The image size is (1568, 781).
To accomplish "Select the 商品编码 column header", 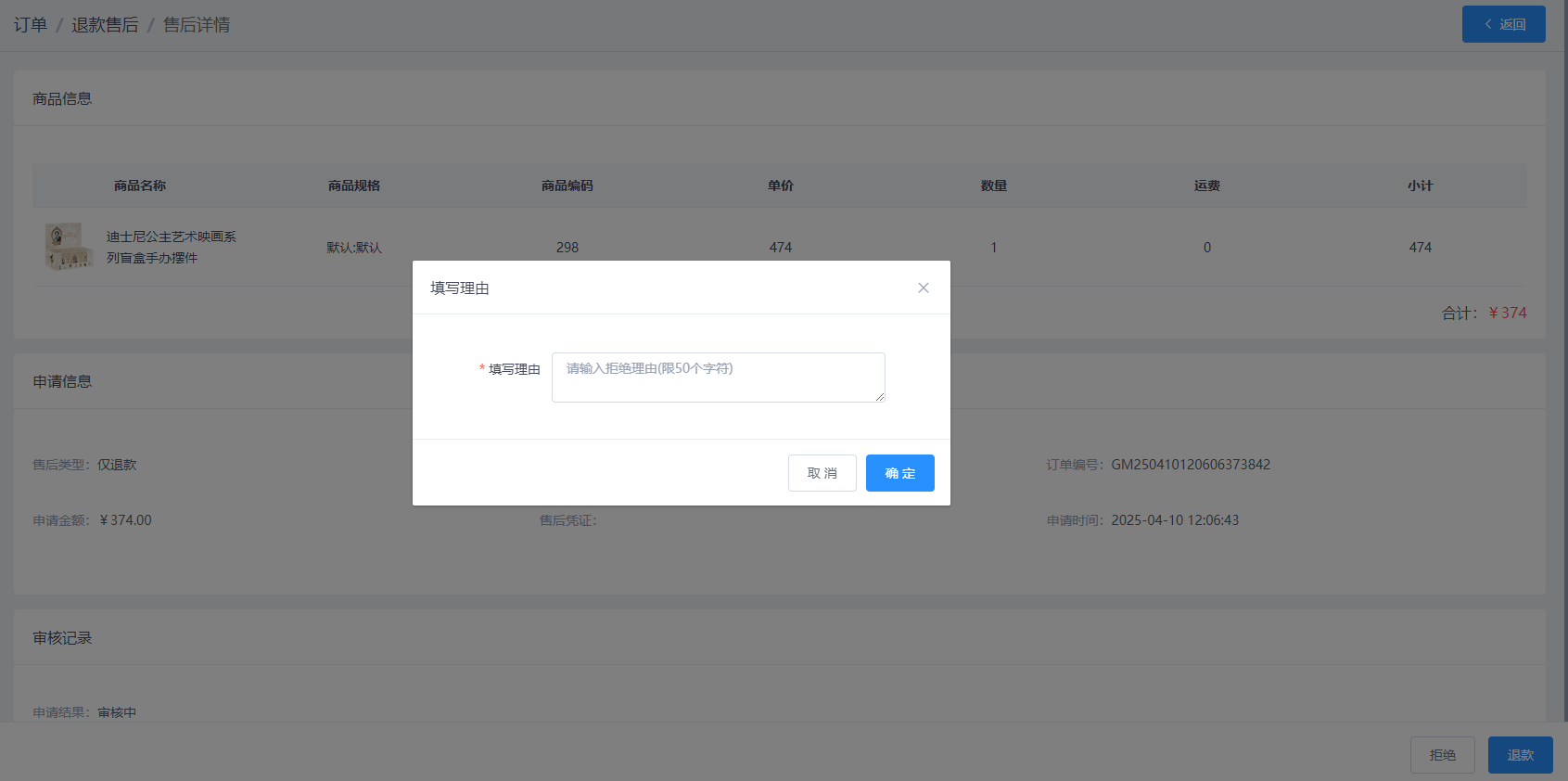I will [567, 186].
